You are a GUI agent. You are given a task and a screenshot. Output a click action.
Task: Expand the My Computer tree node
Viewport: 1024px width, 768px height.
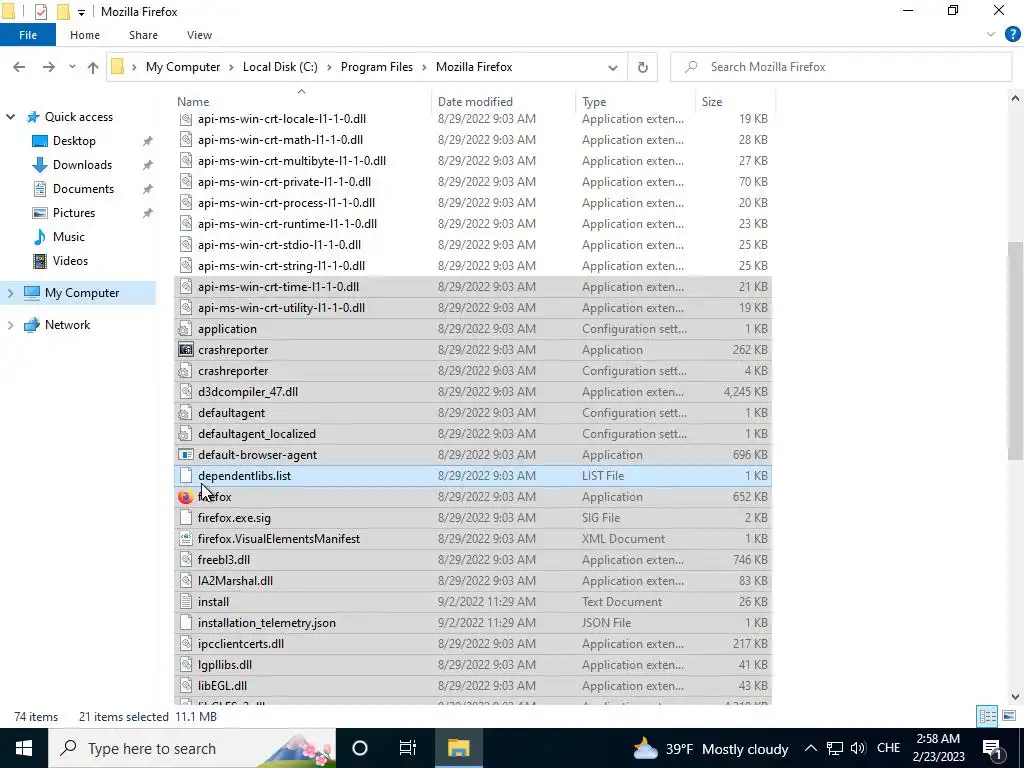click(10, 293)
